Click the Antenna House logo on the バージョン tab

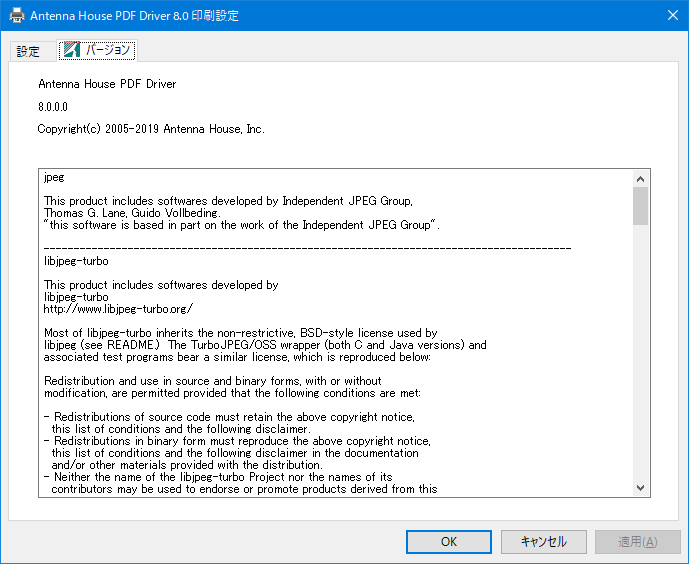(x=72, y=50)
